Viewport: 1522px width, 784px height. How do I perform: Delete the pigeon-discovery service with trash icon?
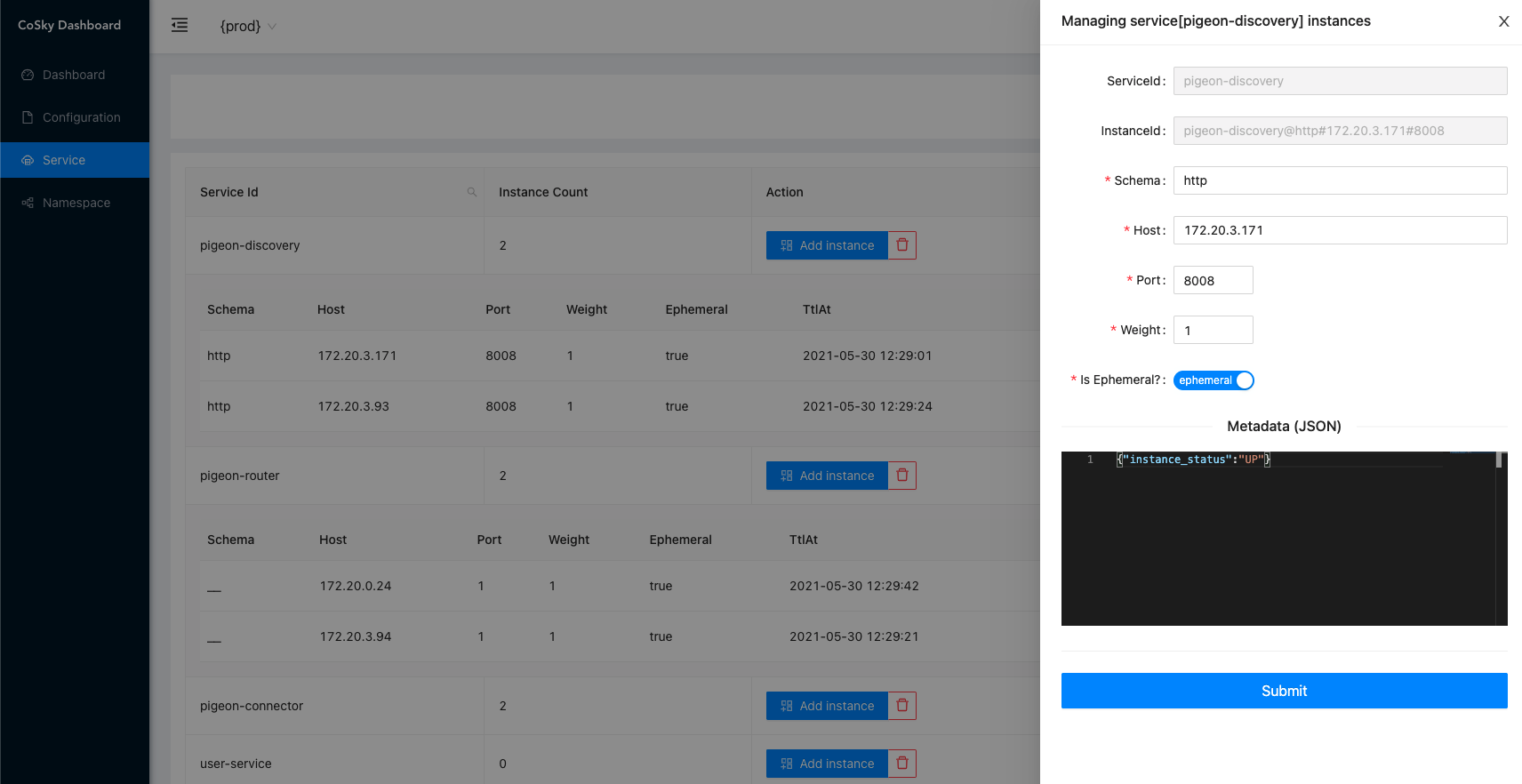tap(902, 245)
